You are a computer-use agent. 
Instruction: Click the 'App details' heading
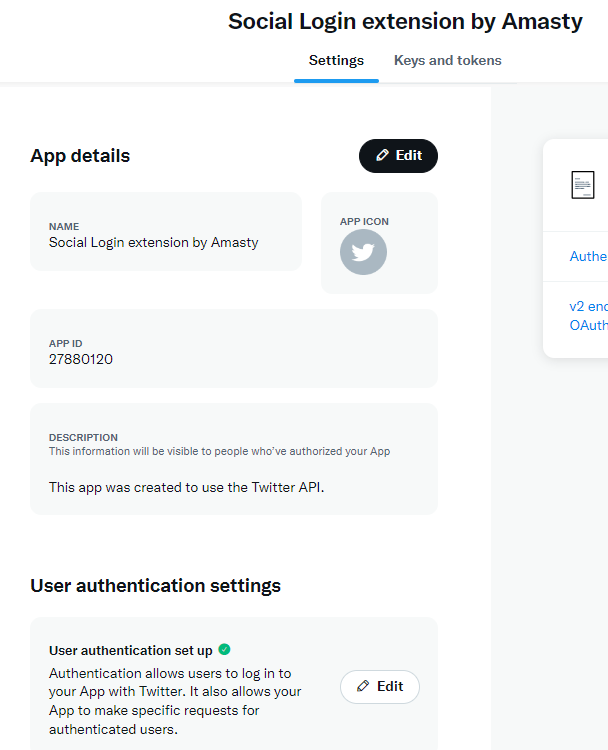[x=80, y=156]
